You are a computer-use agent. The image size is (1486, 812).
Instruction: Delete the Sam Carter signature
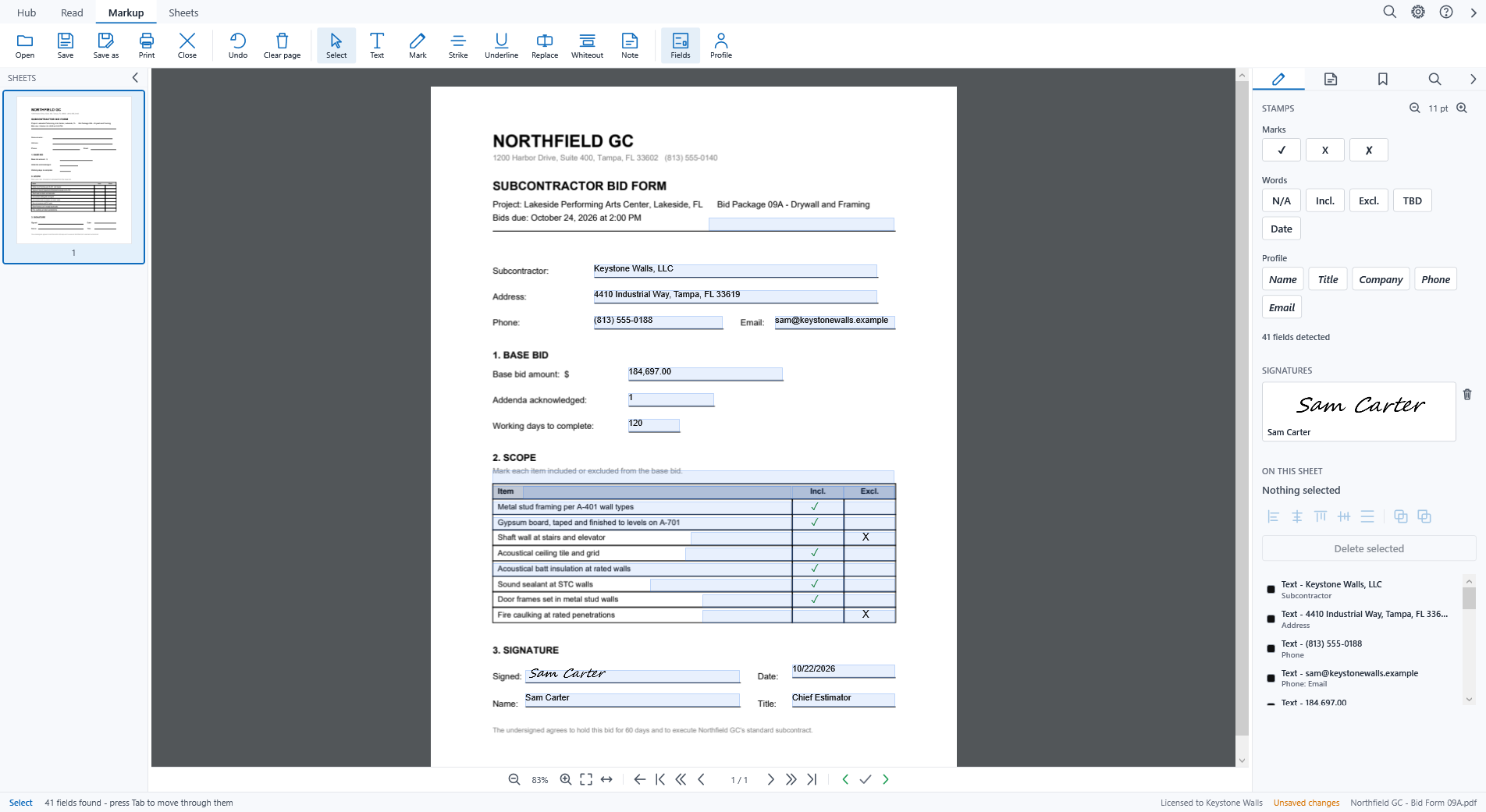coord(1467,395)
